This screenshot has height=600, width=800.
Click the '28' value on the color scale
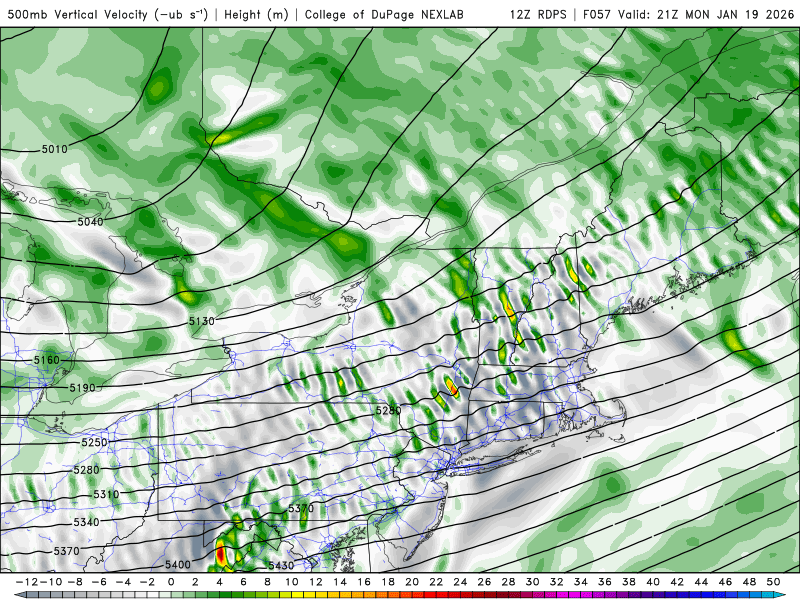coord(508,582)
